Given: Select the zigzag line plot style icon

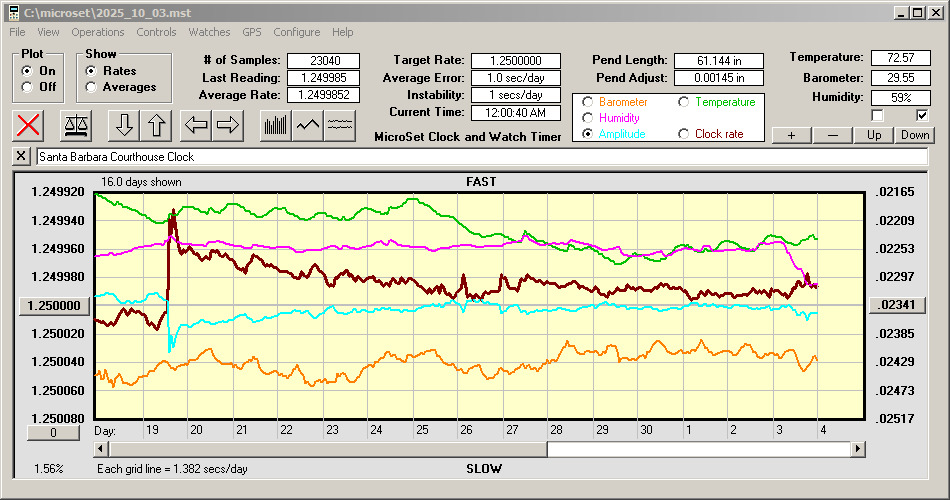Looking at the screenshot, I should 308,125.
